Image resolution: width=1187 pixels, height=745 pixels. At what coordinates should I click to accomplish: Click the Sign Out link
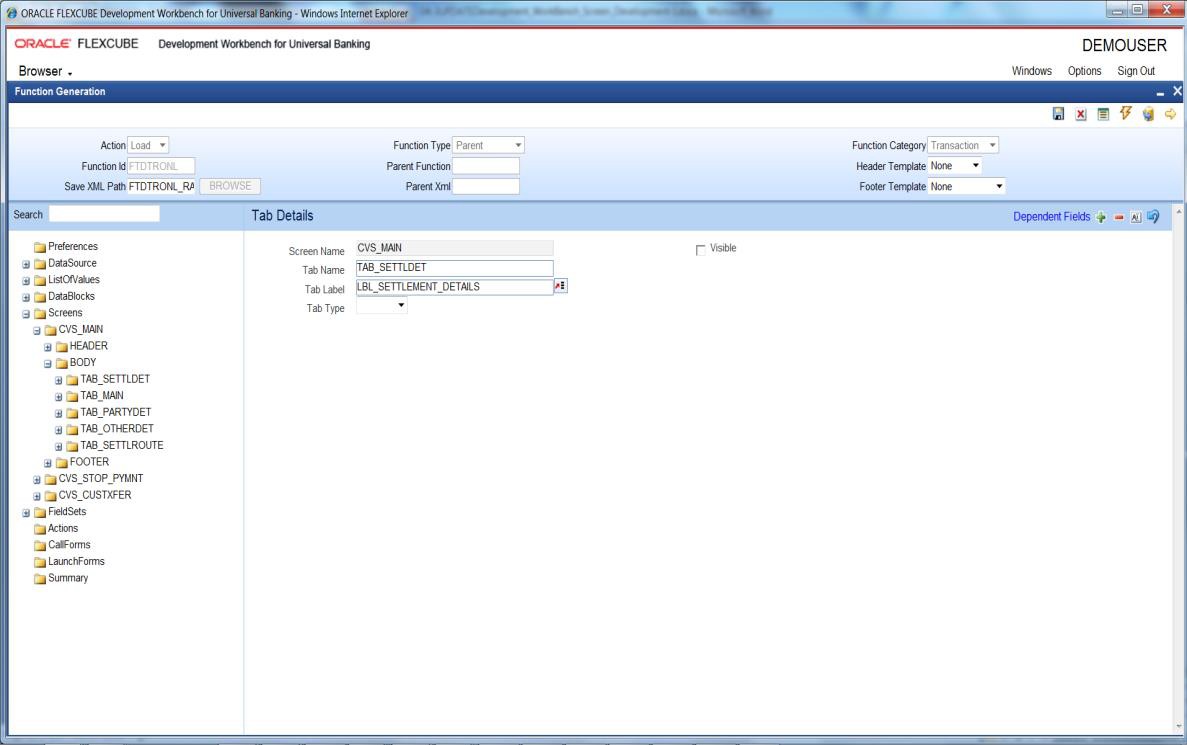click(x=1136, y=71)
